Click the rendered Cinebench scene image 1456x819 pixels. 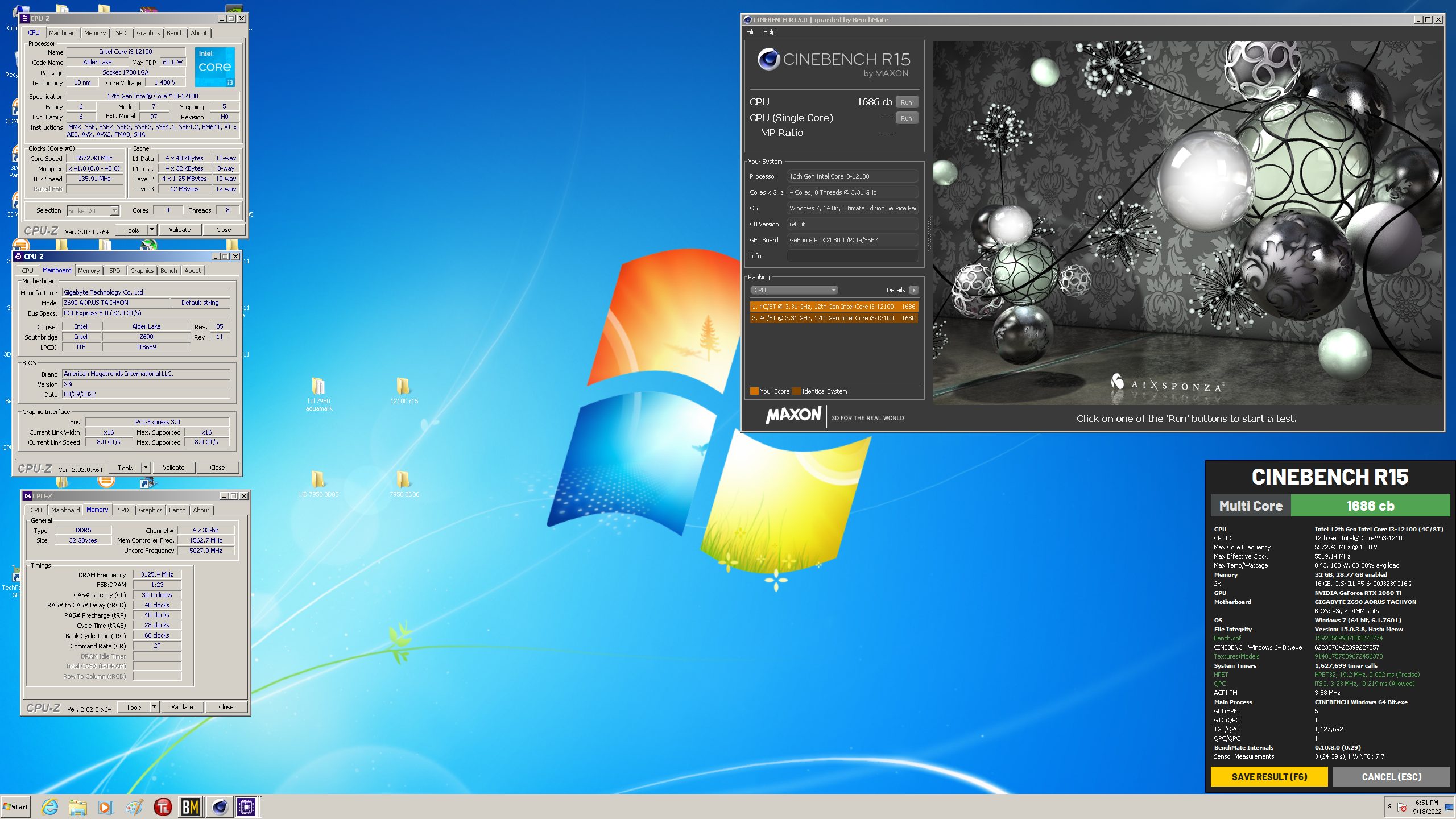pos(1186,222)
